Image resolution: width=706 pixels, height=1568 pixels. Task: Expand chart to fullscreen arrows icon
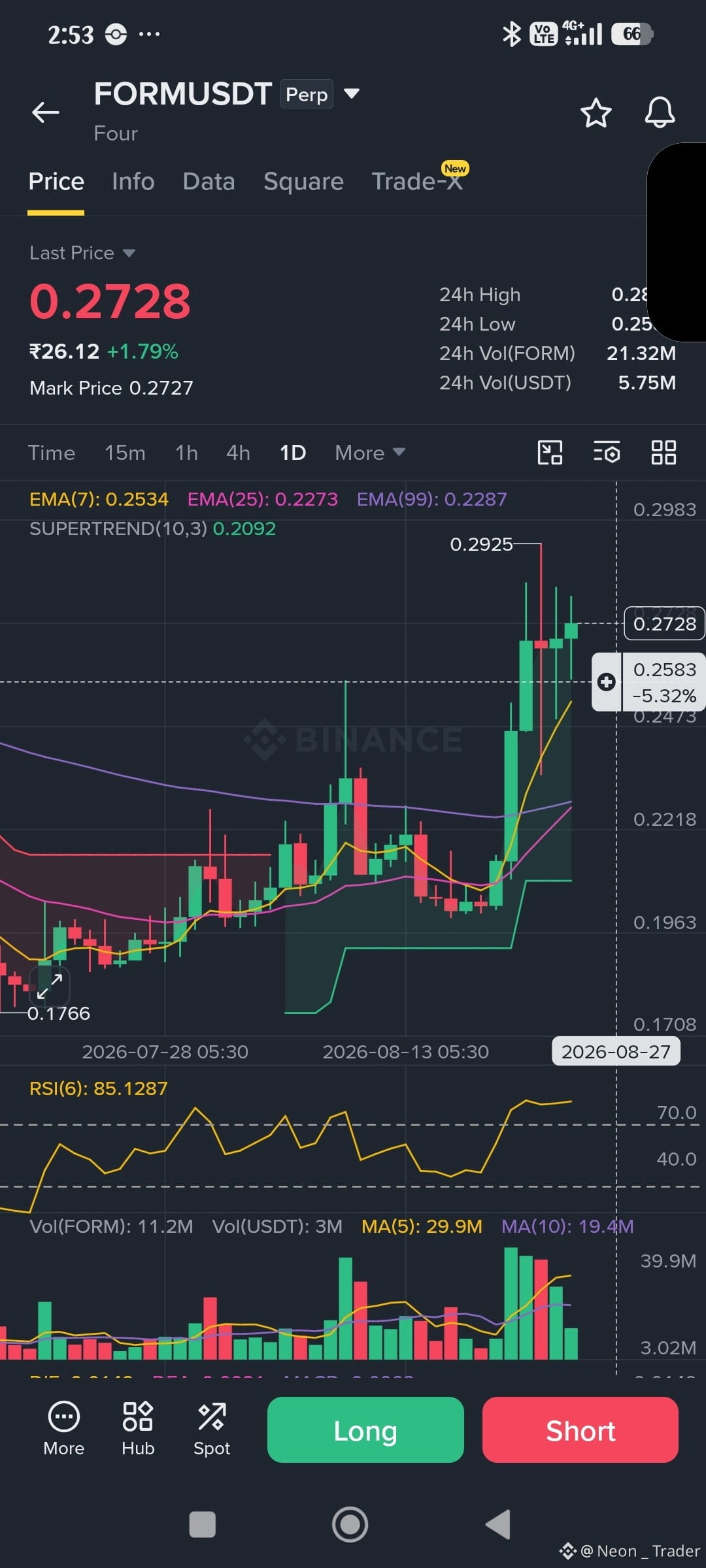(x=50, y=987)
